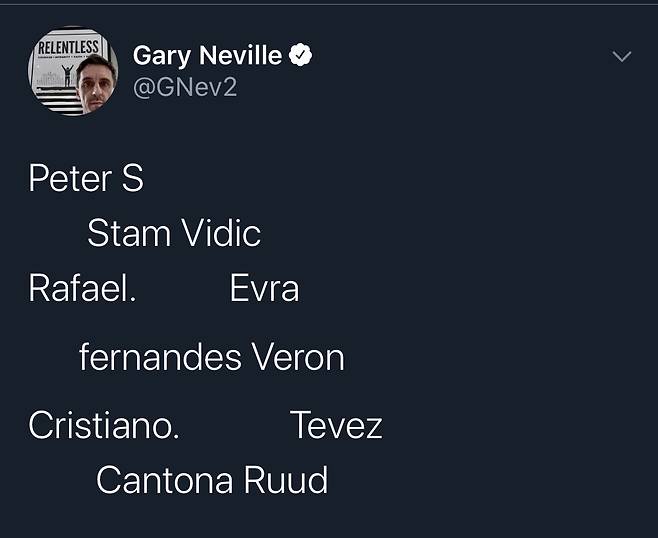658x538 pixels.
Task: Select the word fernandes in the tweet
Action: [160, 357]
